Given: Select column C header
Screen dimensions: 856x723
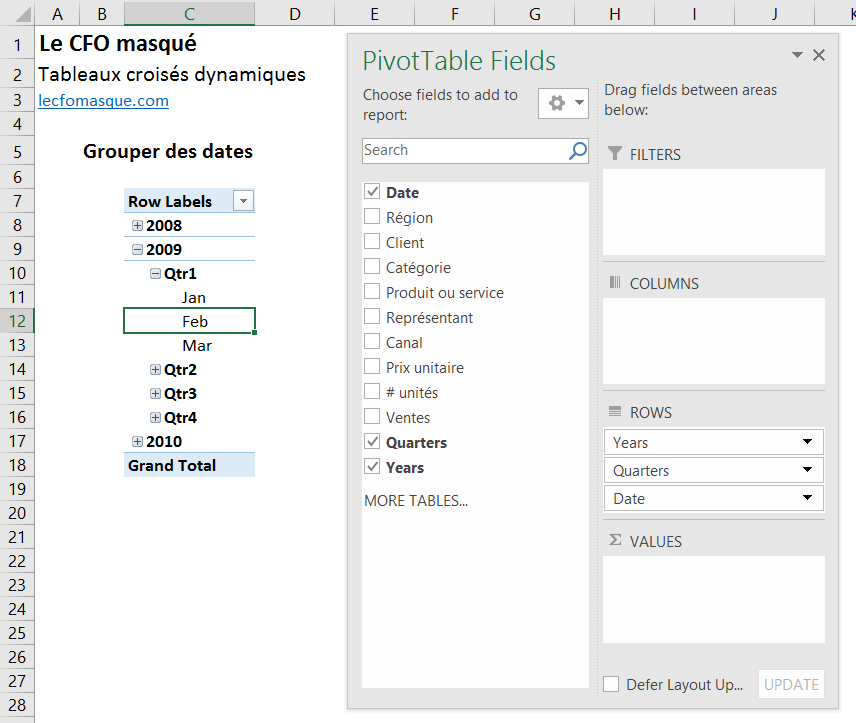Looking at the screenshot, I should pos(189,13).
